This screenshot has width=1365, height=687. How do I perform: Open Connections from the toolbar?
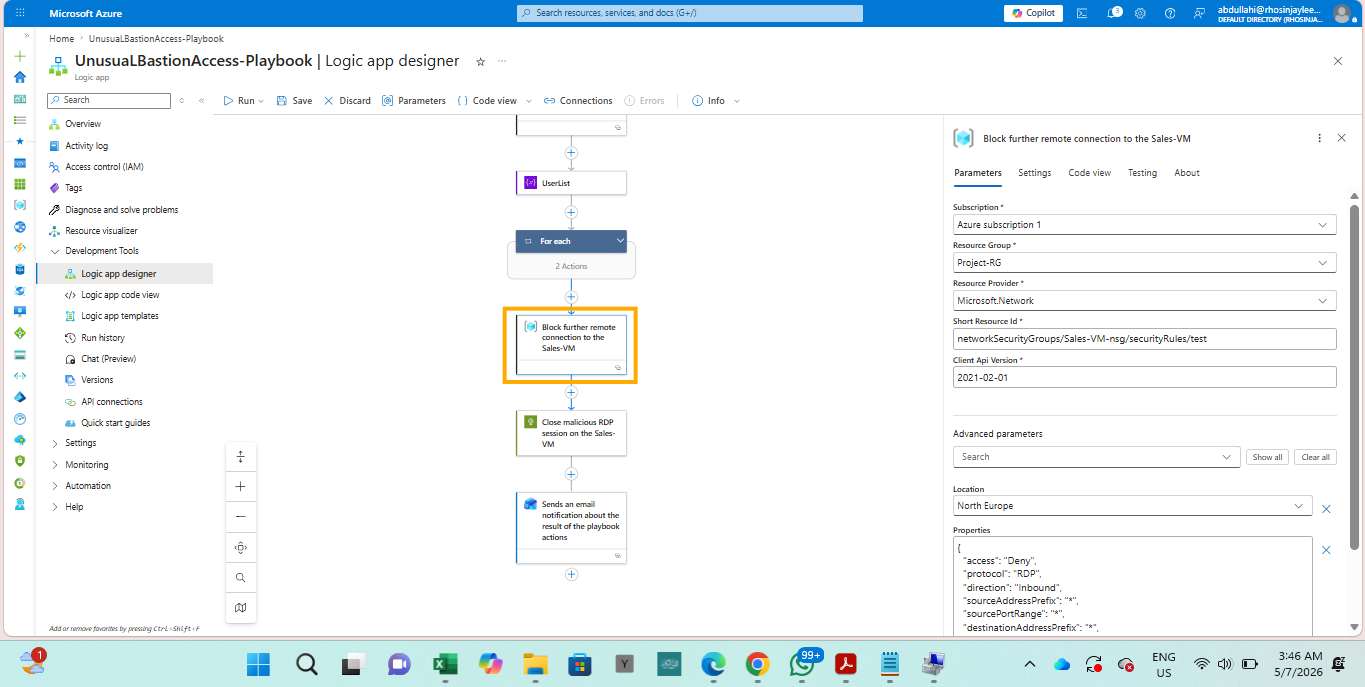pyautogui.click(x=578, y=101)
